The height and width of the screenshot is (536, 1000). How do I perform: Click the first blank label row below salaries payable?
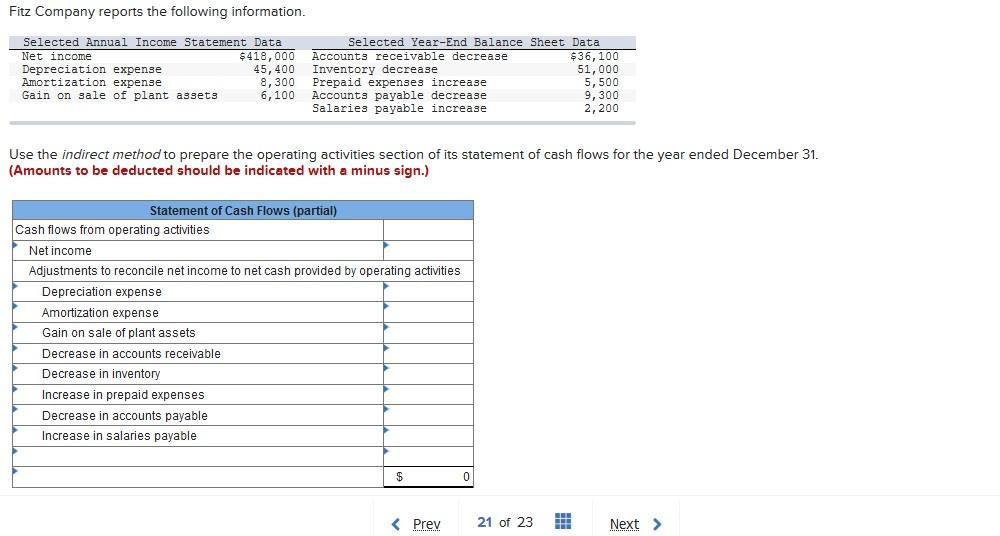point(198,456)
